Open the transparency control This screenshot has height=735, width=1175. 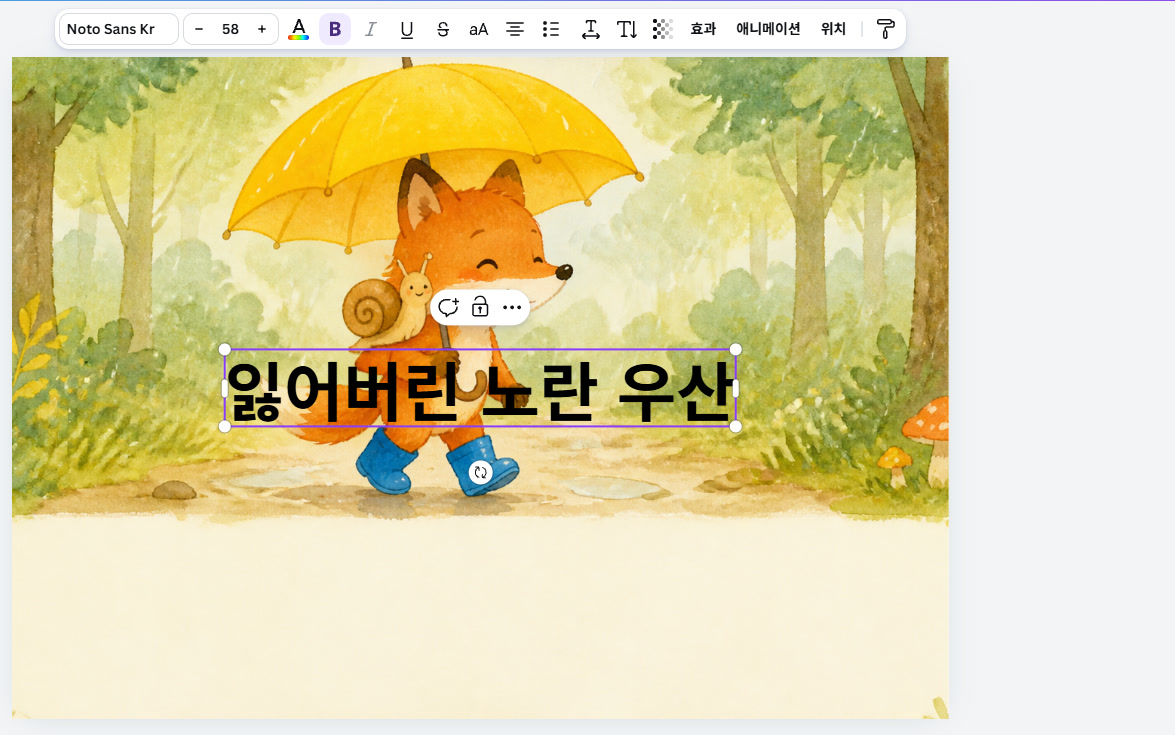662,29
